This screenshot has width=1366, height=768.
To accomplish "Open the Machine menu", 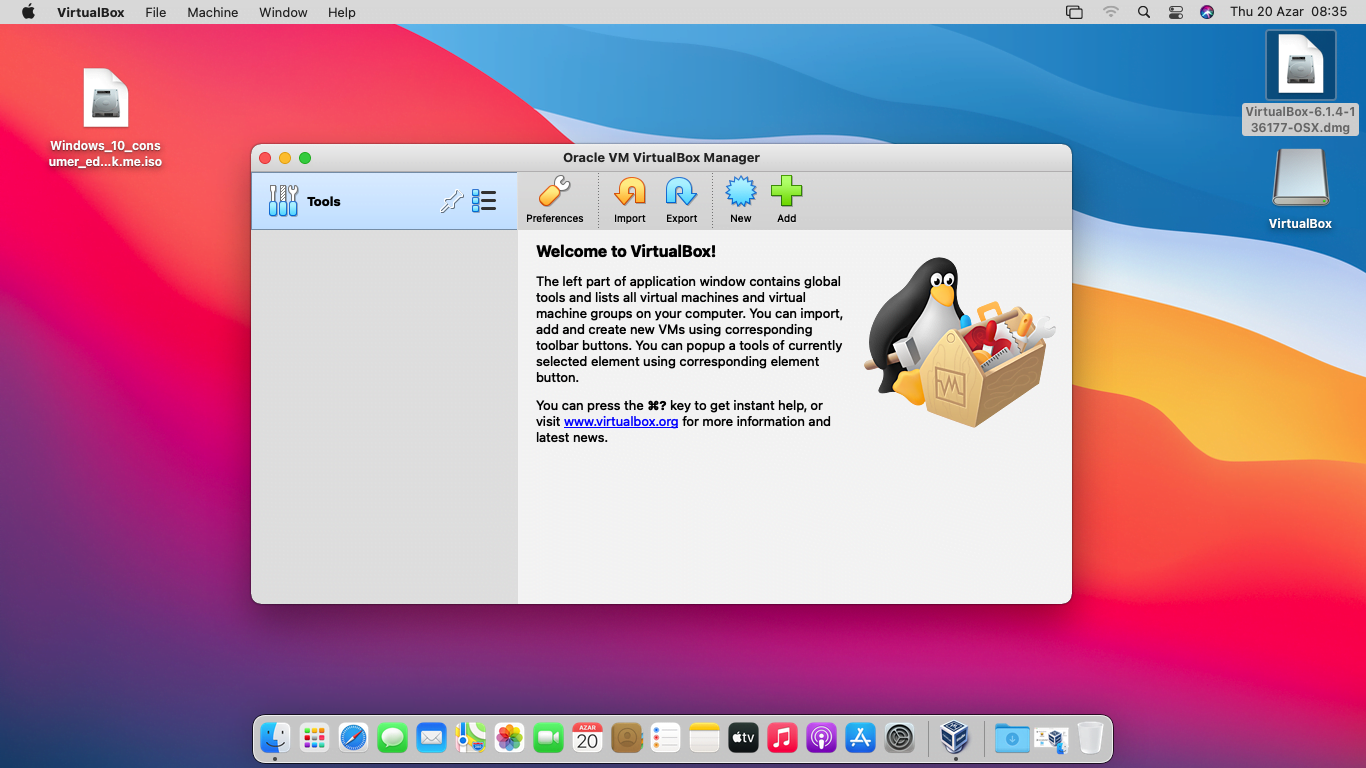I will tap(213, 12).
